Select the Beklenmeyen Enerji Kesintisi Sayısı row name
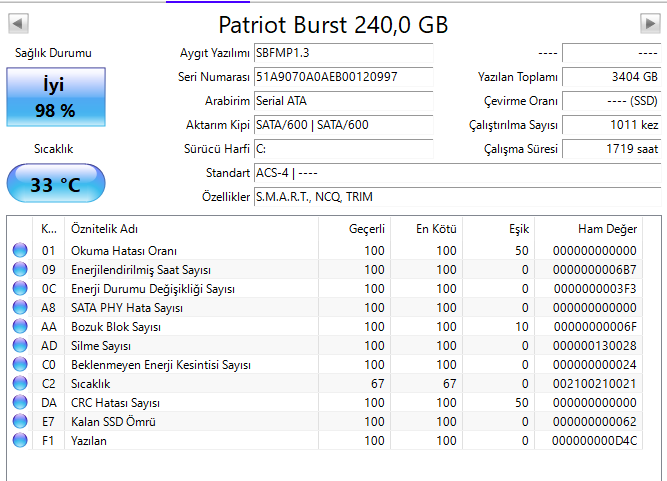The height and width of the screenshot is (481, 667). (161, 365)
